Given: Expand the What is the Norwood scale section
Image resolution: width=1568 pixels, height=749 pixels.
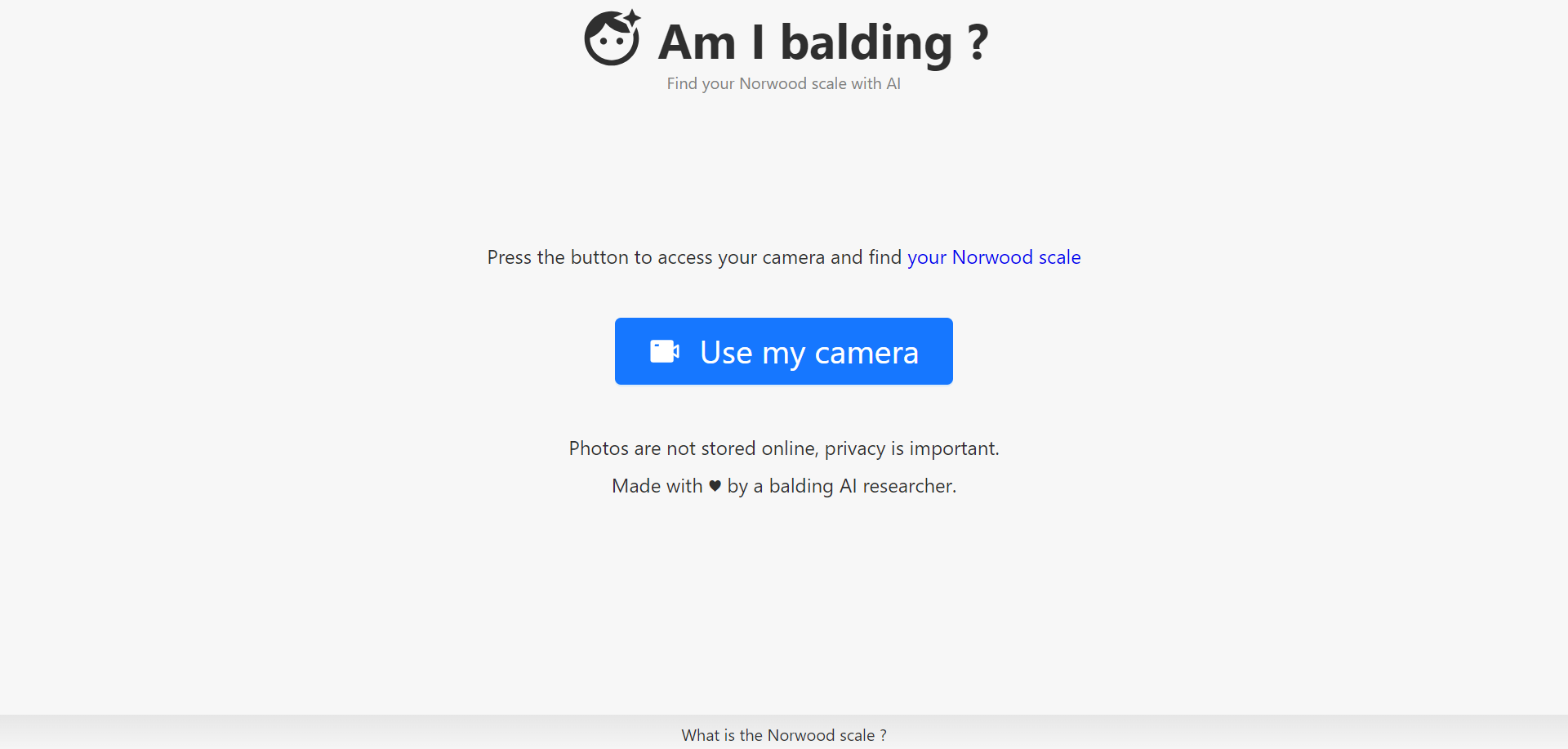Looking at the screenshot, I should click(783, 735).
